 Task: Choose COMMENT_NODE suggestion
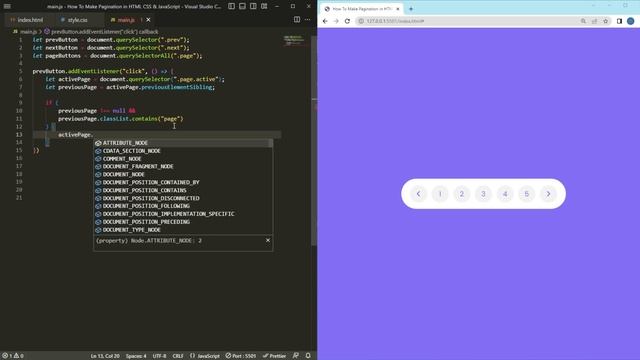pos(183,159)
